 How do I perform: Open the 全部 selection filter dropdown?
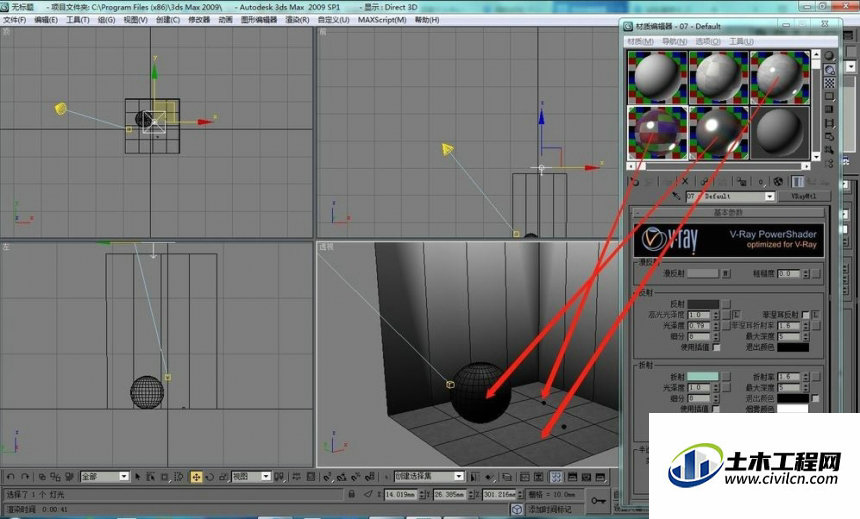tap(124, 476)
